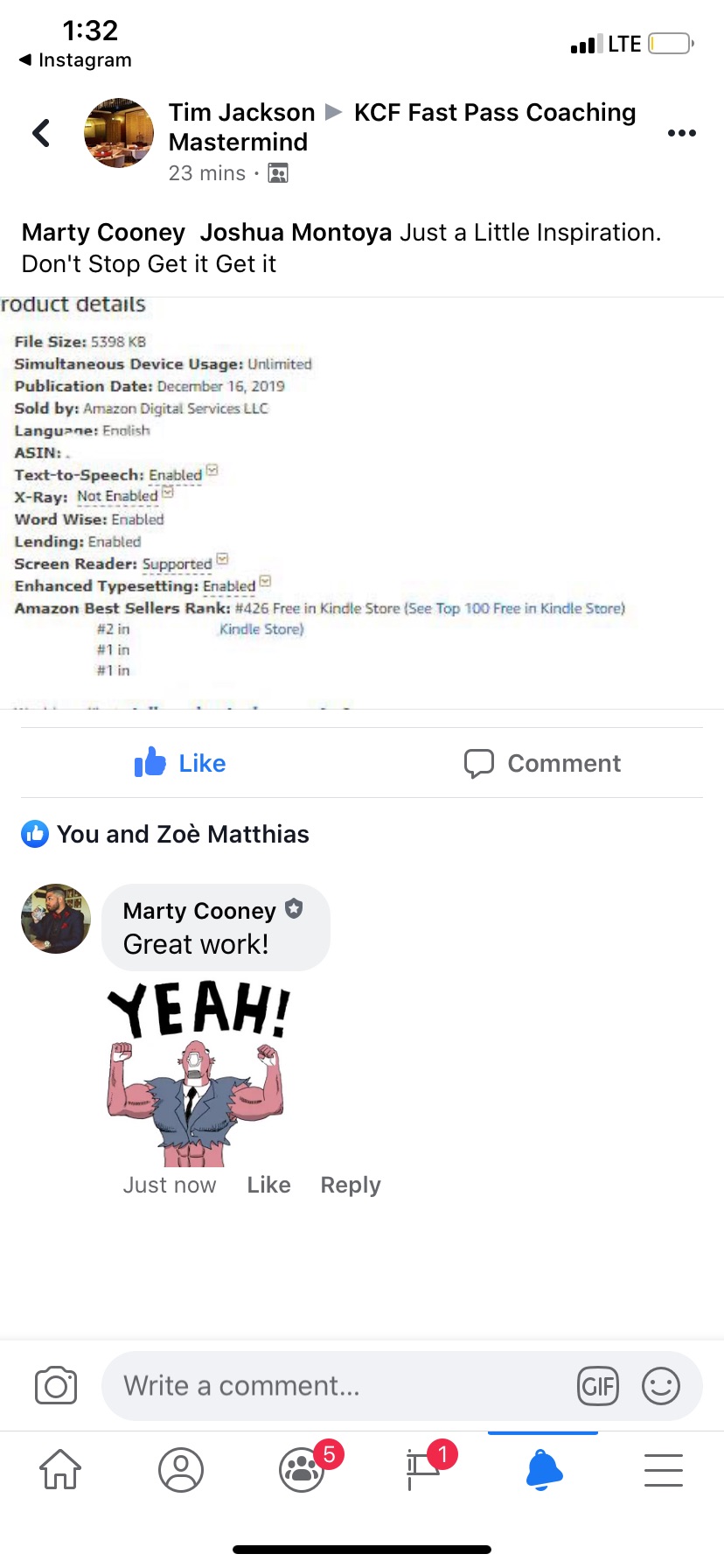
Task: Return to Instagram via status bar link
Action: [75, 60]
